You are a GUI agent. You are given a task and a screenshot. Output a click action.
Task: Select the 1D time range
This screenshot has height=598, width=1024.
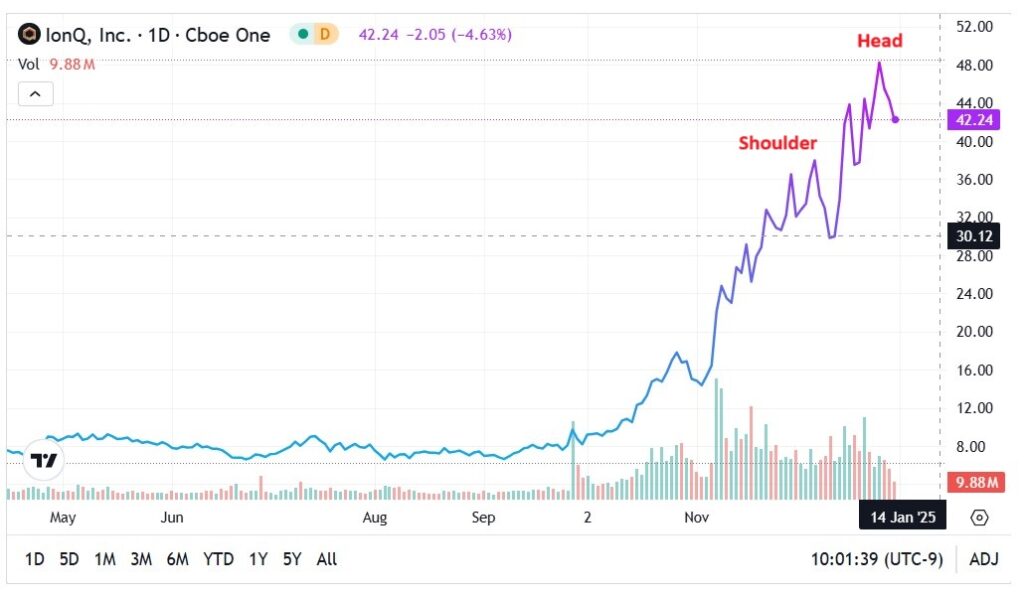(35, 559)
